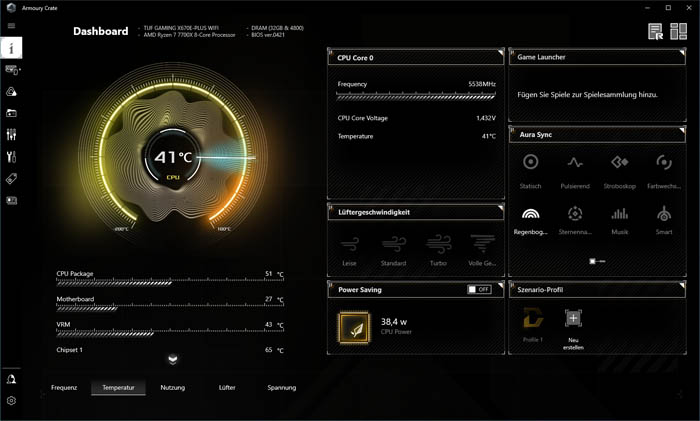
Task: Click the list layout view icon at top right
Action: 655,31
